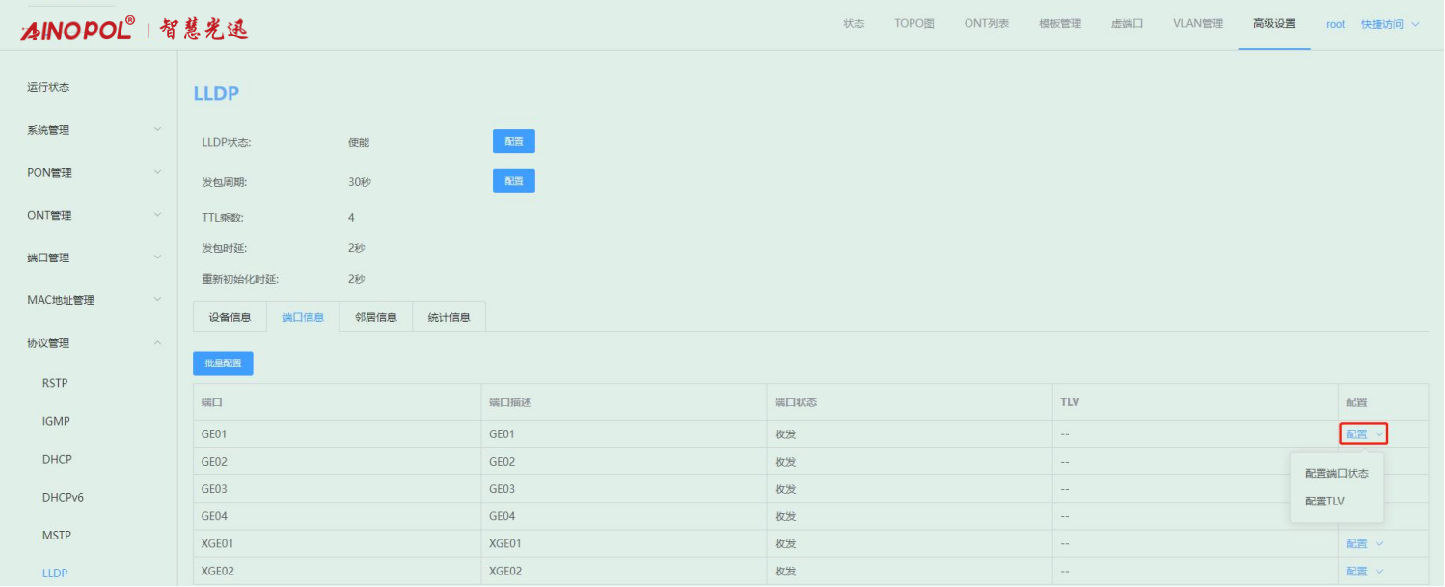Open 配置 dropdown for GE01 row
Image resolution: width=1445 pixels, height=587 pixels.
click(x=1364, y=434)
